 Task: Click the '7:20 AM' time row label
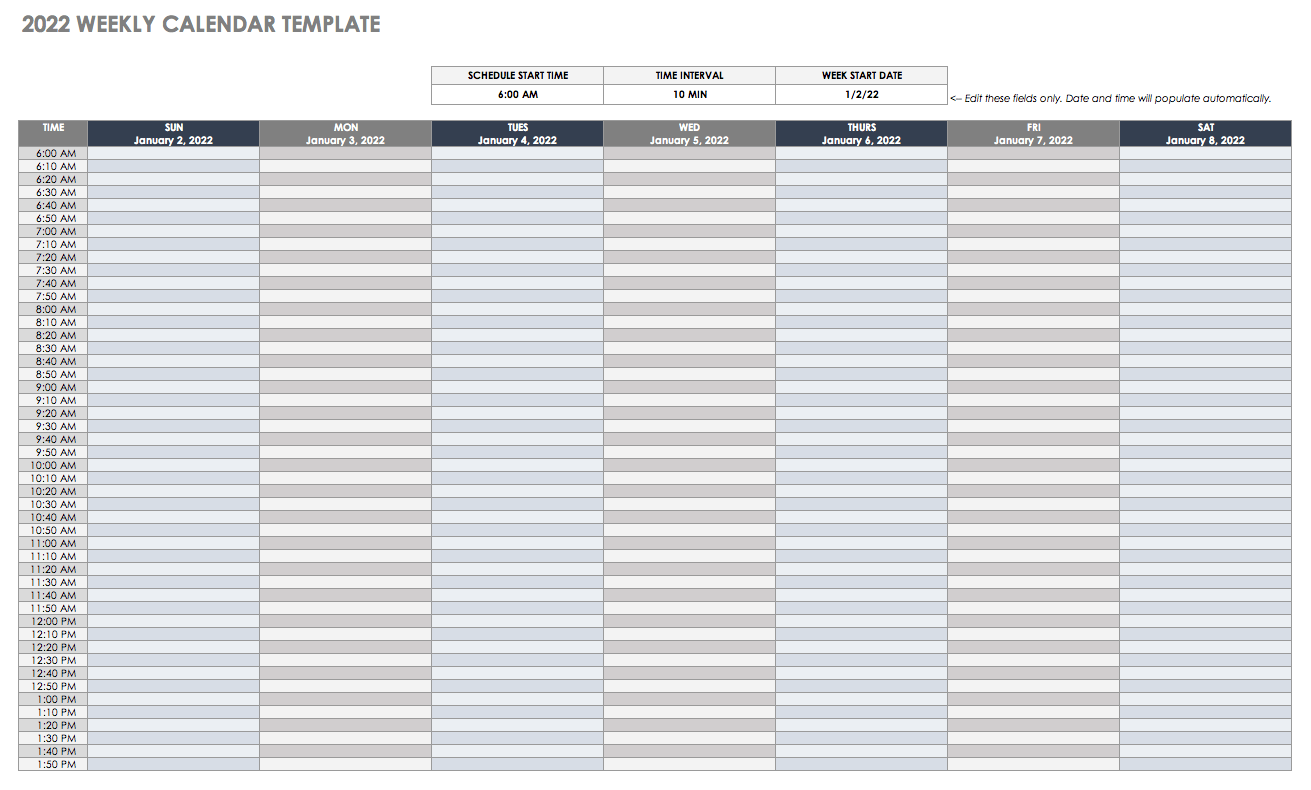[53, 257]
